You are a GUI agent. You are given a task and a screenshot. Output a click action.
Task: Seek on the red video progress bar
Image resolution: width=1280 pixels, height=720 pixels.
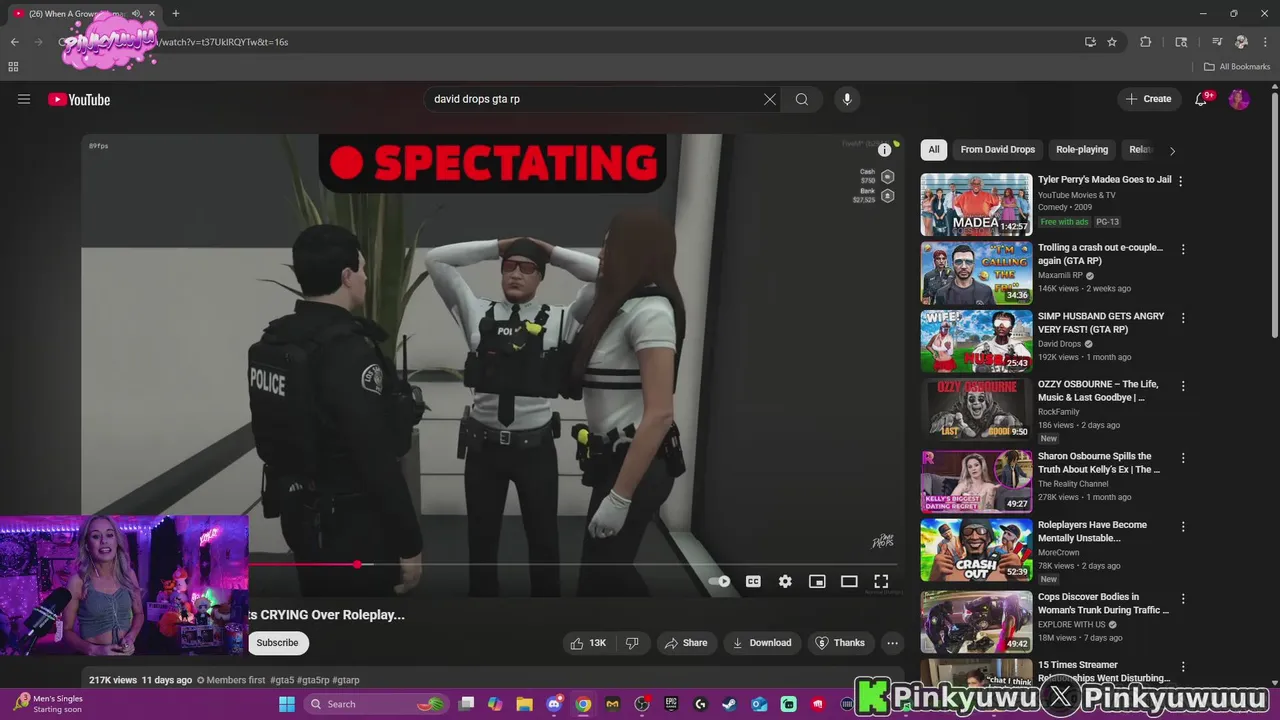(x=571, y=565)
